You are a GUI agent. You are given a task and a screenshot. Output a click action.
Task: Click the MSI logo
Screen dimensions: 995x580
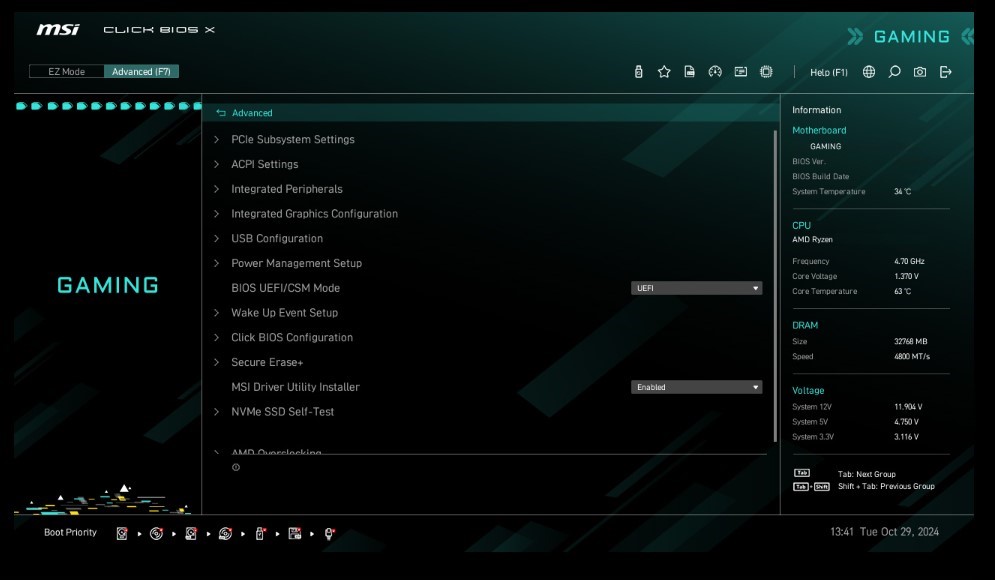(x=58, y=29)
